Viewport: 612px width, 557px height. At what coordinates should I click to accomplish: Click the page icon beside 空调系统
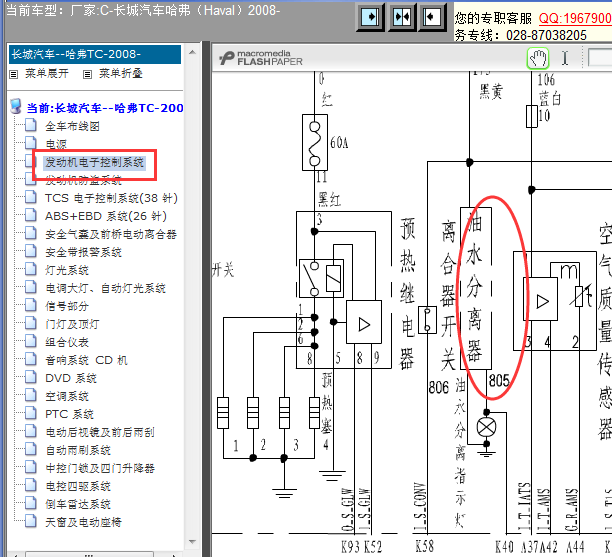tap(30, 396)
